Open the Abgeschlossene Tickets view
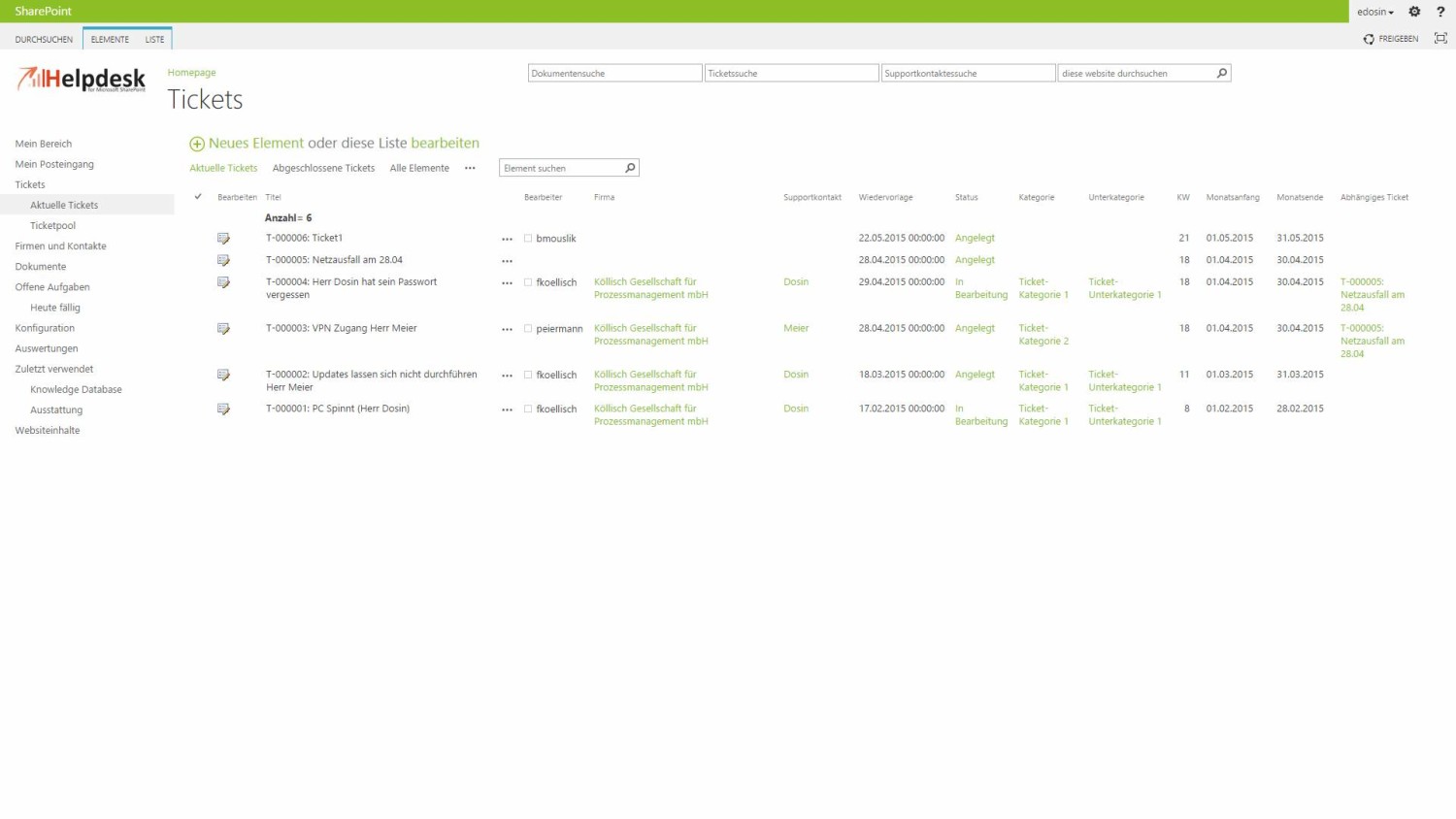The image size is (1456, 819). (323, 167)
